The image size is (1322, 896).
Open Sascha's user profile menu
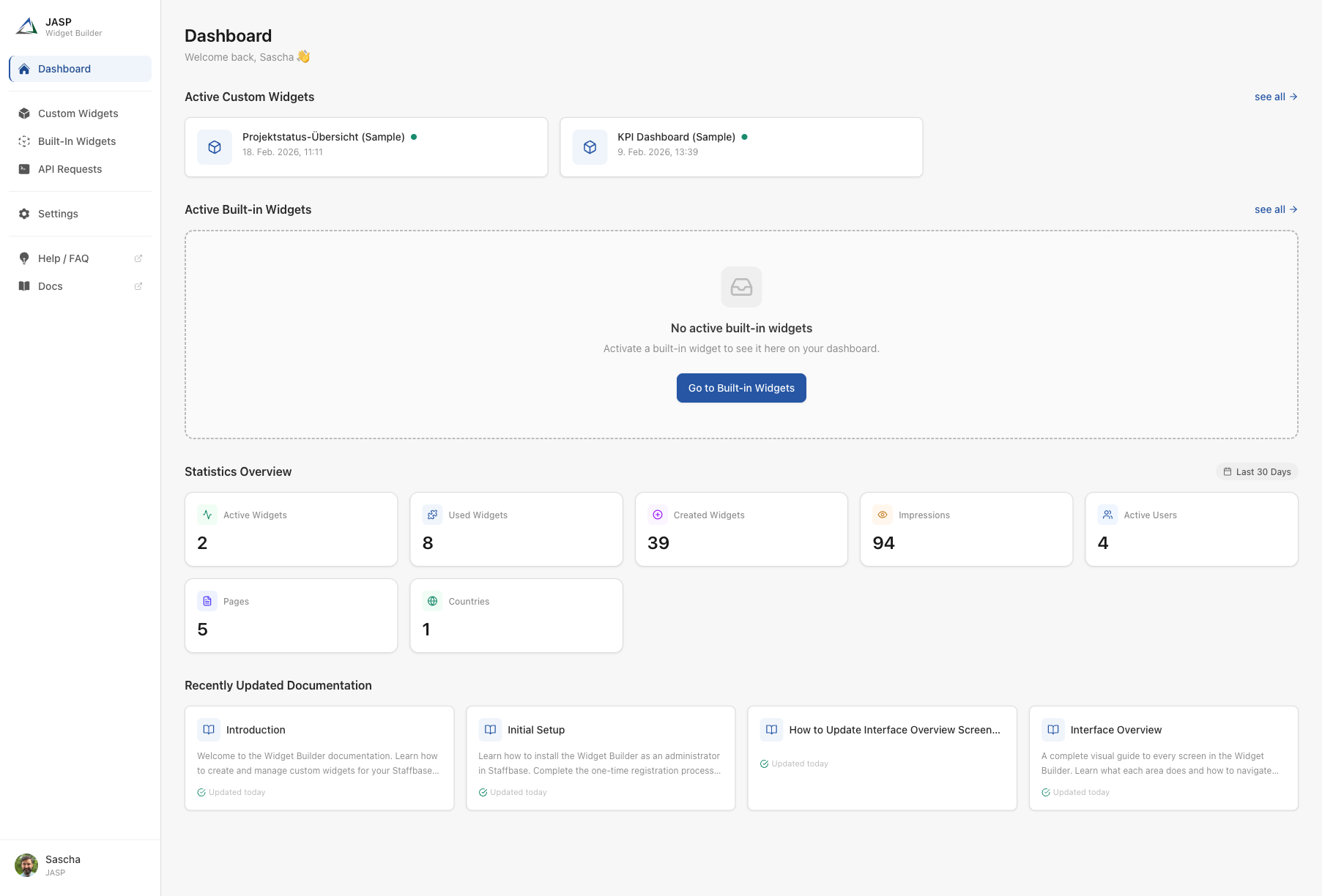48,865
